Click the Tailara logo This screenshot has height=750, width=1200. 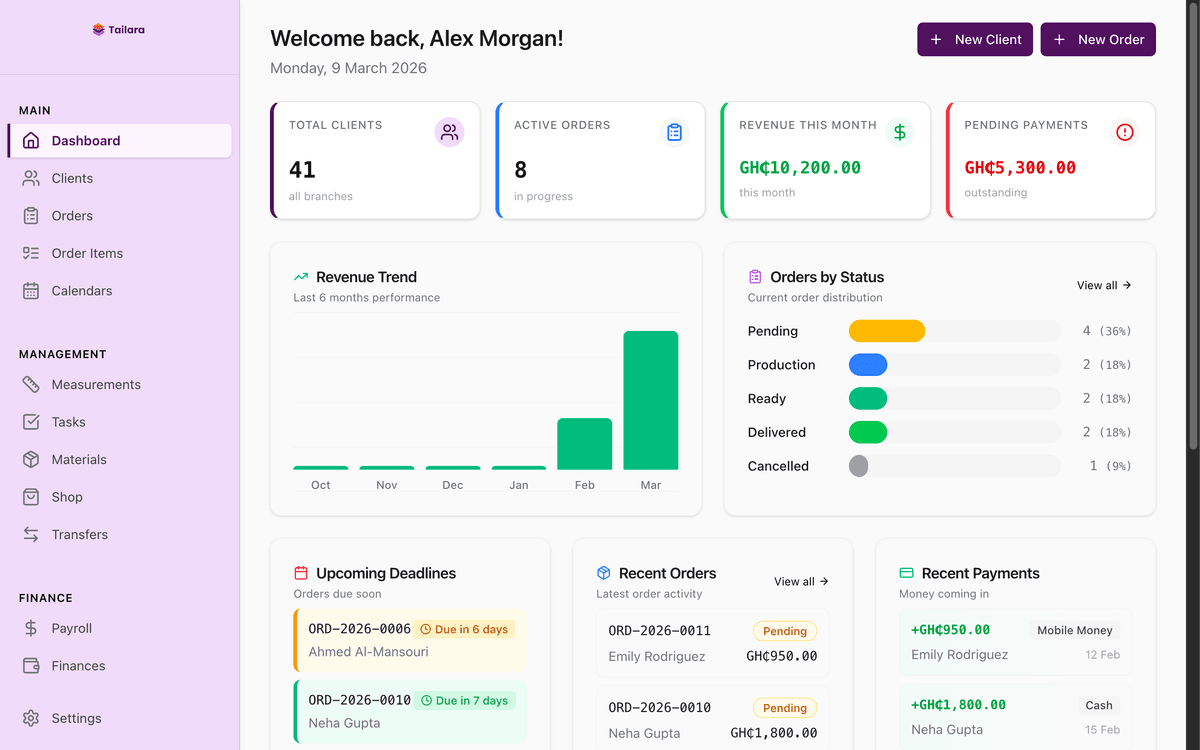pyautogui.click(x=117, y=29)
